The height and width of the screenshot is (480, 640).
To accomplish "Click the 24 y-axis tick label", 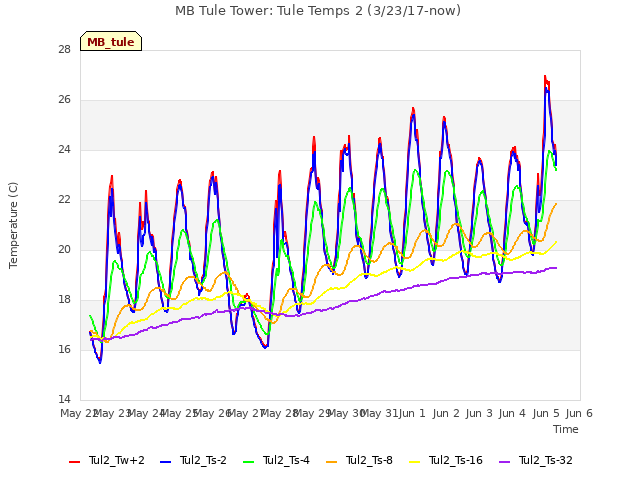I will pyautogui.click(x=64, y=150).
